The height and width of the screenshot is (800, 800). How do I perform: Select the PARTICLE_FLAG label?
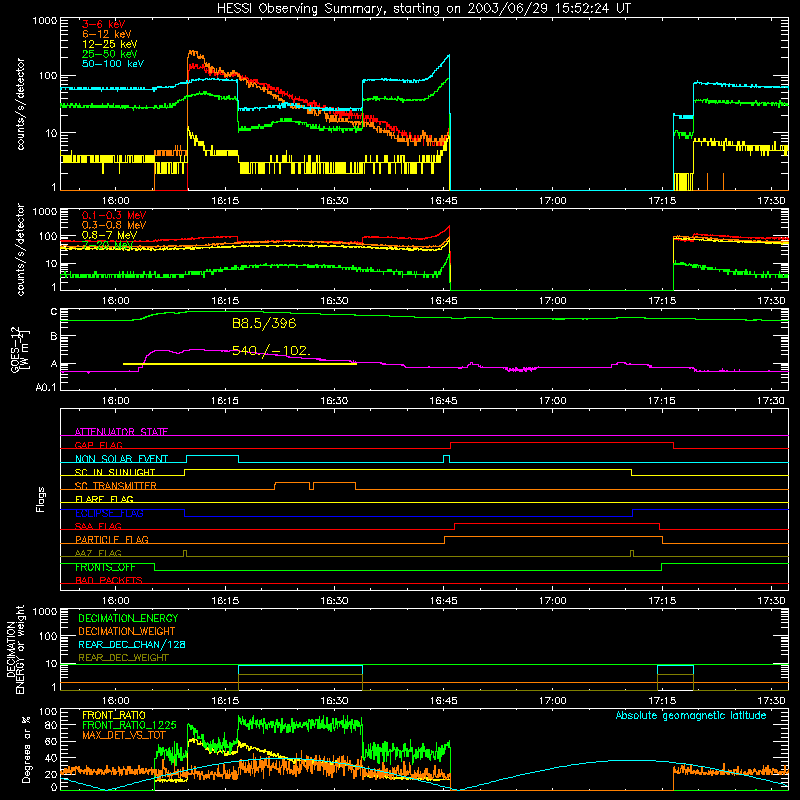pyautogui.click(x=112, y=540)
